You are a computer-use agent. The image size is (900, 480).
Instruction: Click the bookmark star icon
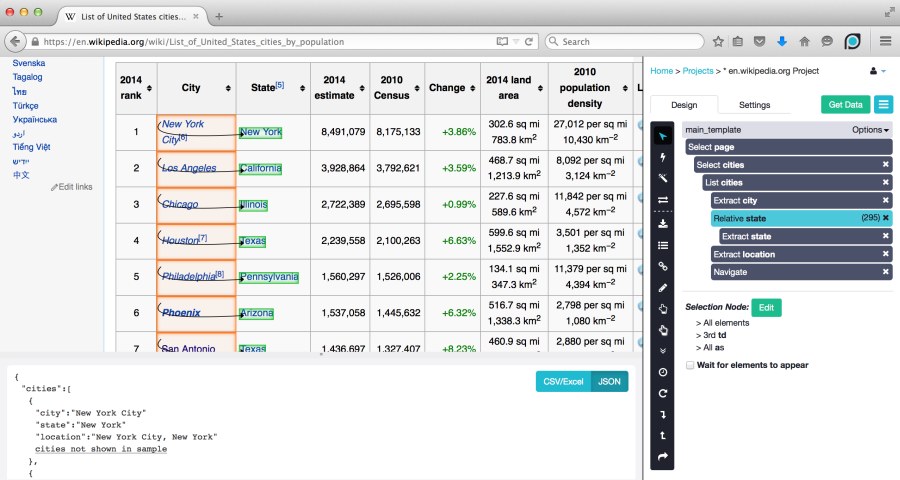point(717,41)
